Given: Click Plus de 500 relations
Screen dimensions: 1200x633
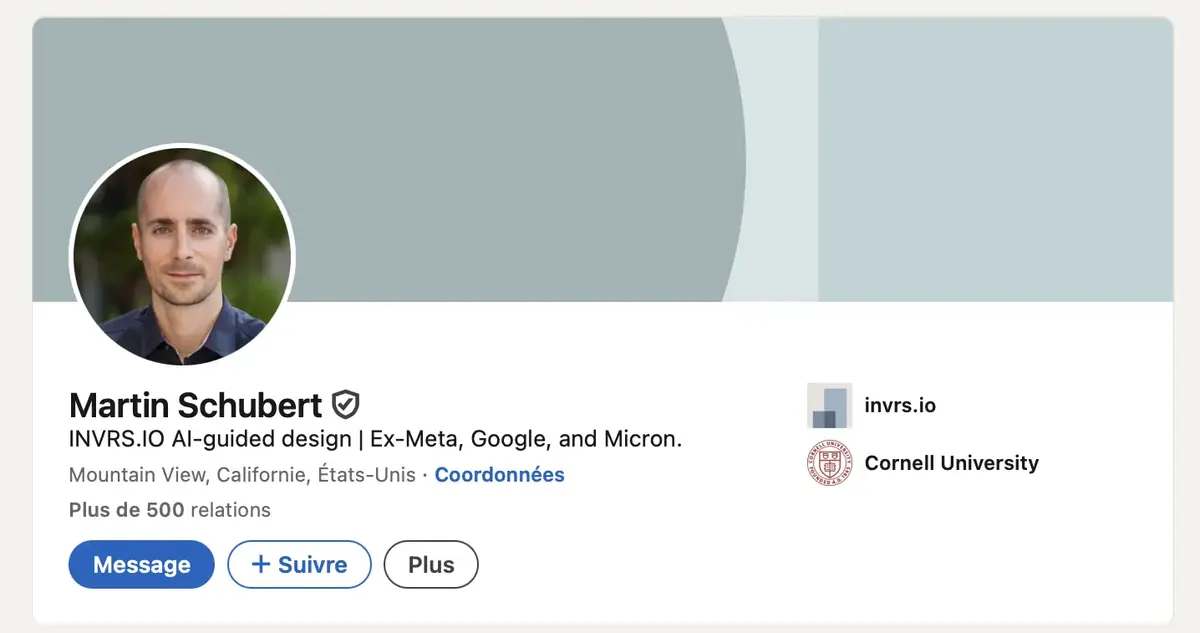Looking at the screenshot, I should (x=168, y=510).
